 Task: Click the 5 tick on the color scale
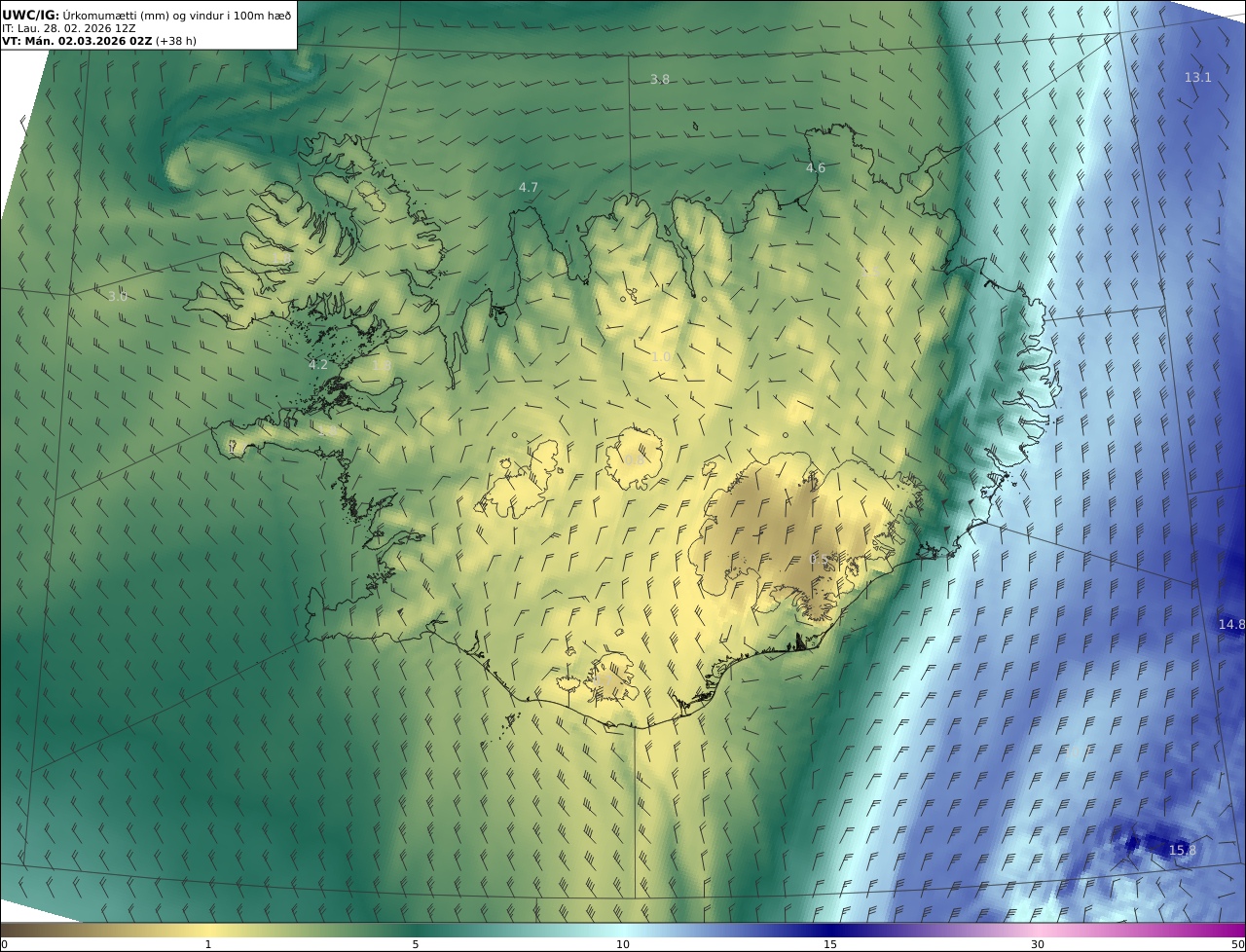(416, 944)
